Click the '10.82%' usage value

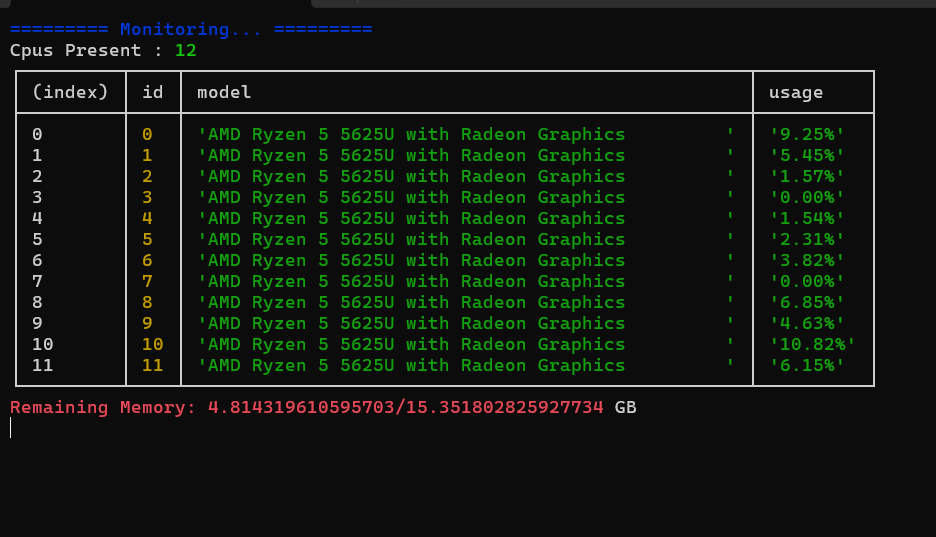click(812, 344)
